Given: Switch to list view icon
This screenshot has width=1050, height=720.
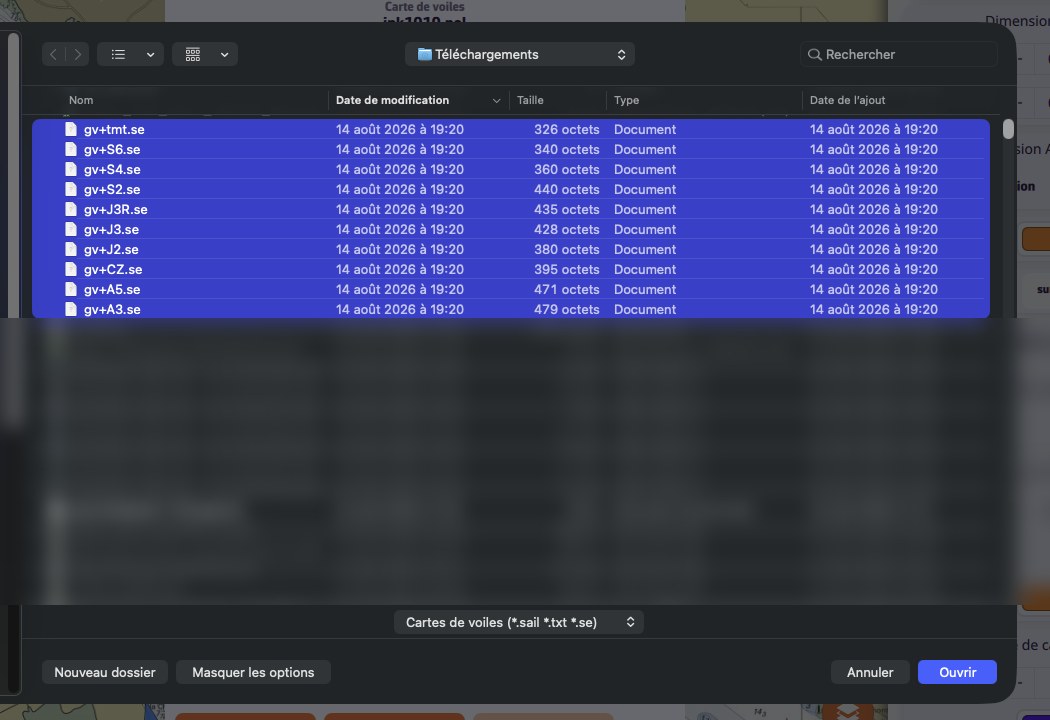Looking at the screenshot, I should [x=119, y=54].
